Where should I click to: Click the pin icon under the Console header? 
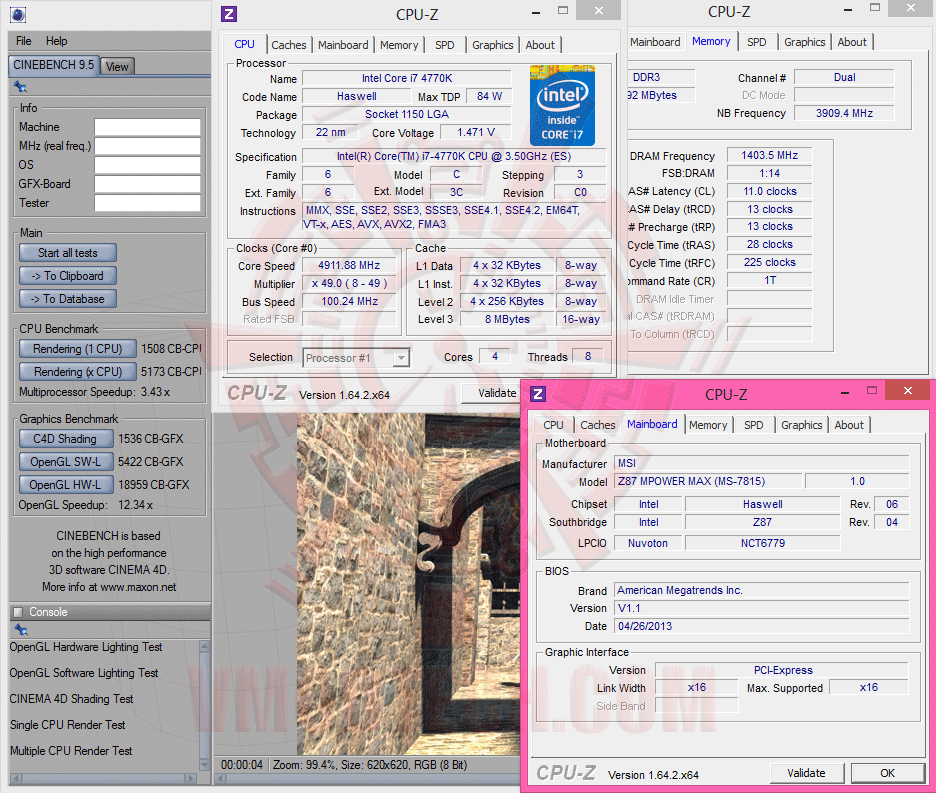[x=21, y=629]
